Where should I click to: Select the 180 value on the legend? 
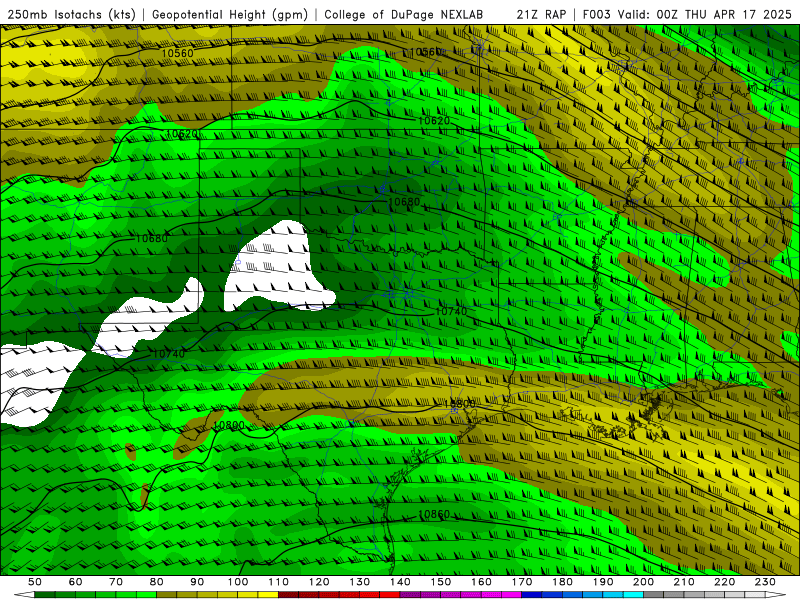pos(562,582)
